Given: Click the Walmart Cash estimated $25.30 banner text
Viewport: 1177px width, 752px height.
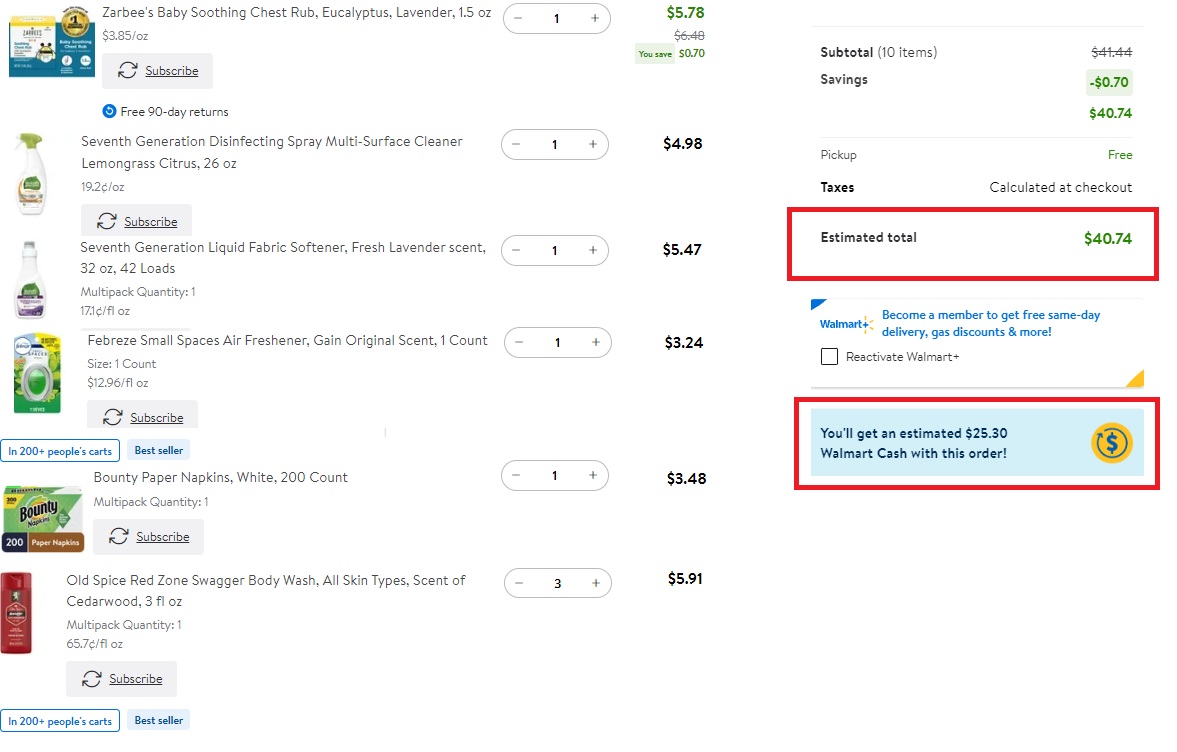Looking at the screenshot, I should [914, 443].
